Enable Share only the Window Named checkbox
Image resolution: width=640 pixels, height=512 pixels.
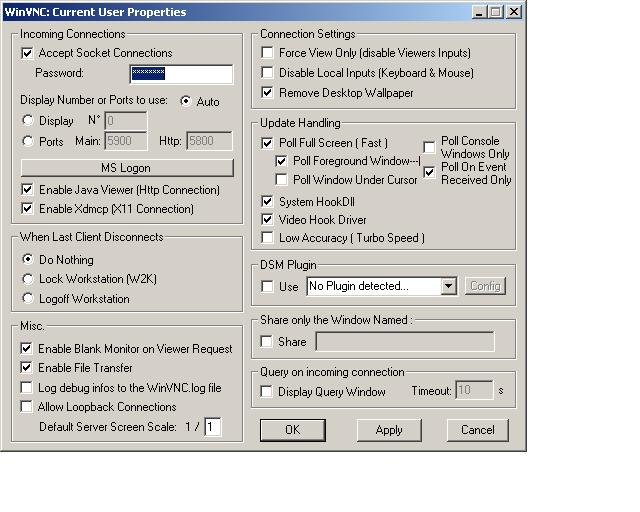click(x=267, y=341)
